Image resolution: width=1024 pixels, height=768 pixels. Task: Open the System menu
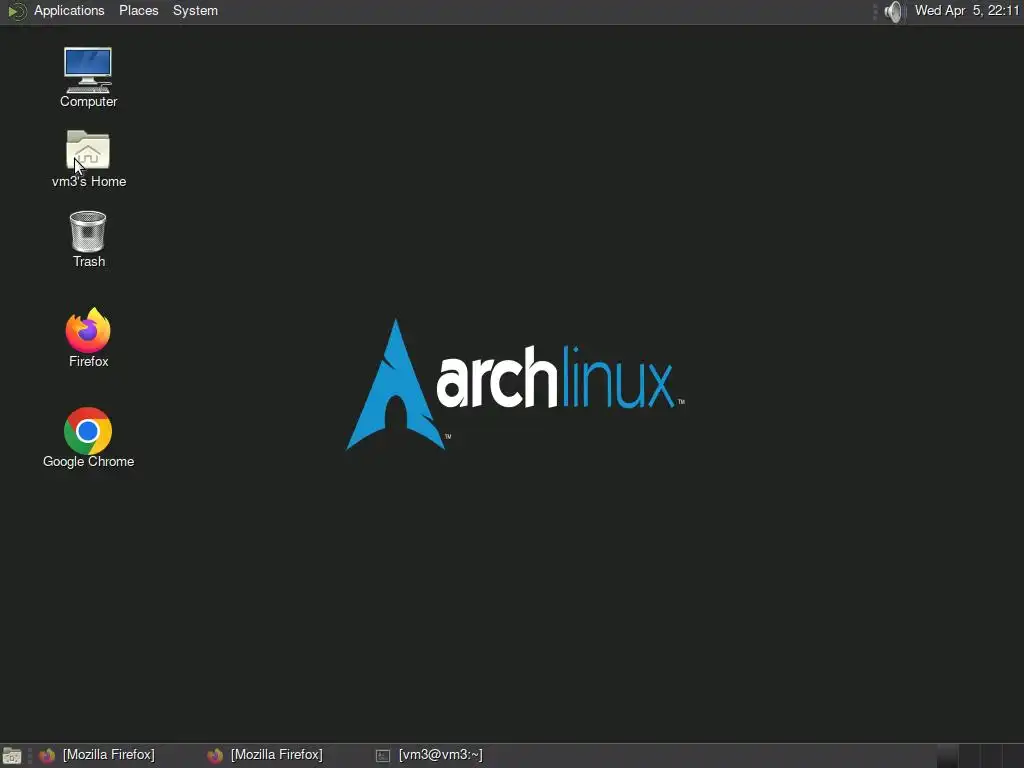pyautogui.click(x=195, y=11)
